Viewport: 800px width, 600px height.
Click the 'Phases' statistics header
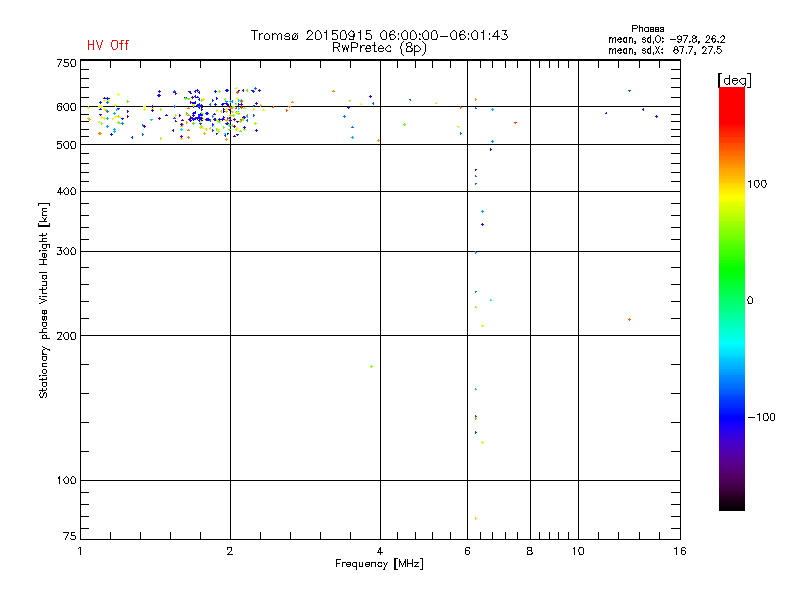pos(647,29)
